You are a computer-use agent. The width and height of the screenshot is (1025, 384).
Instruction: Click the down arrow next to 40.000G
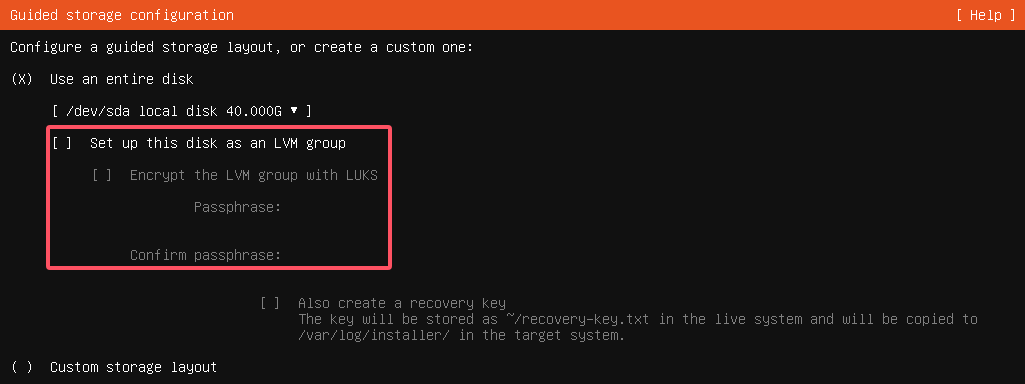tap(294, 111)
